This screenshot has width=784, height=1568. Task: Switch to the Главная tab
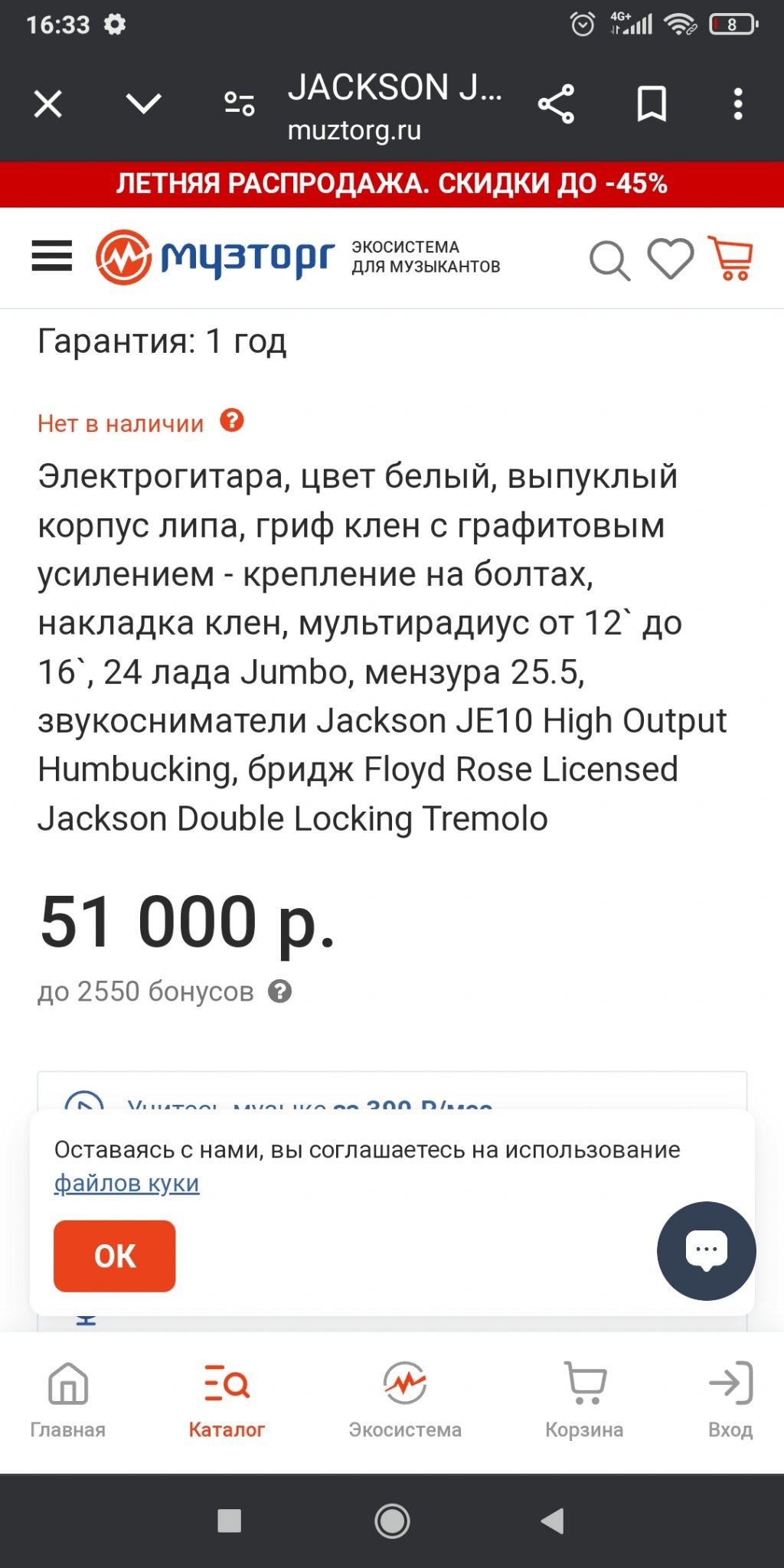point(67,1401)
